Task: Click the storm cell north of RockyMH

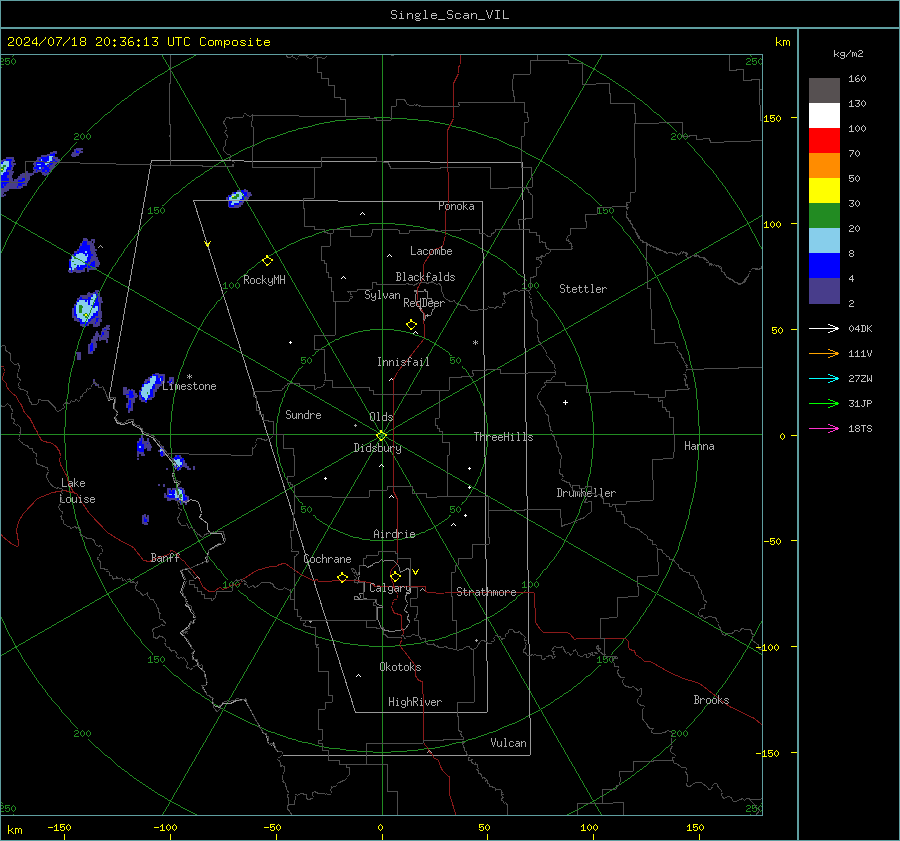Action: coord(239,198)
